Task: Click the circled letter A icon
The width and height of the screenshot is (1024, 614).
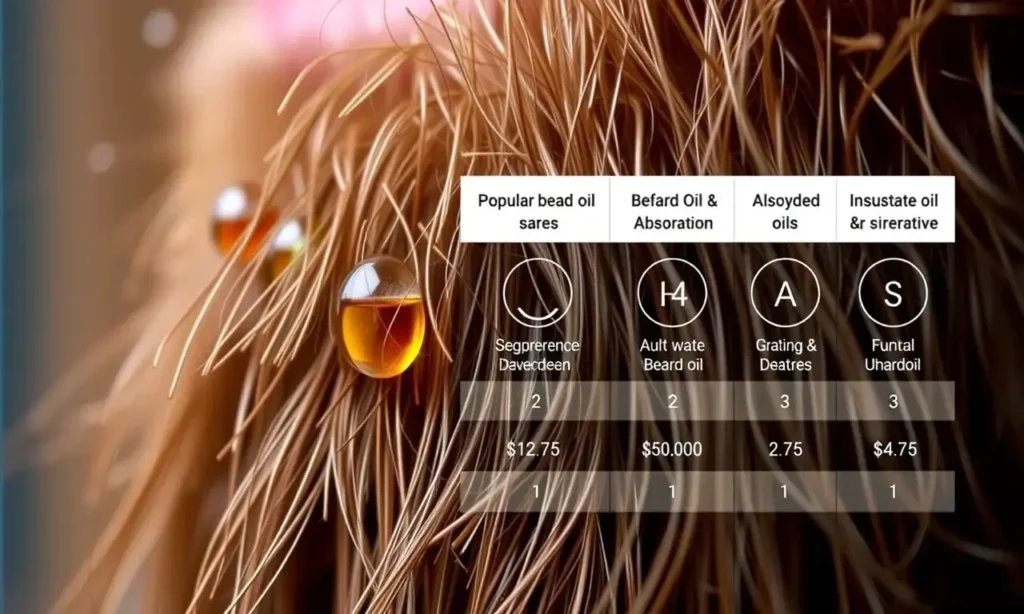Action: click(x=785, y=293)
